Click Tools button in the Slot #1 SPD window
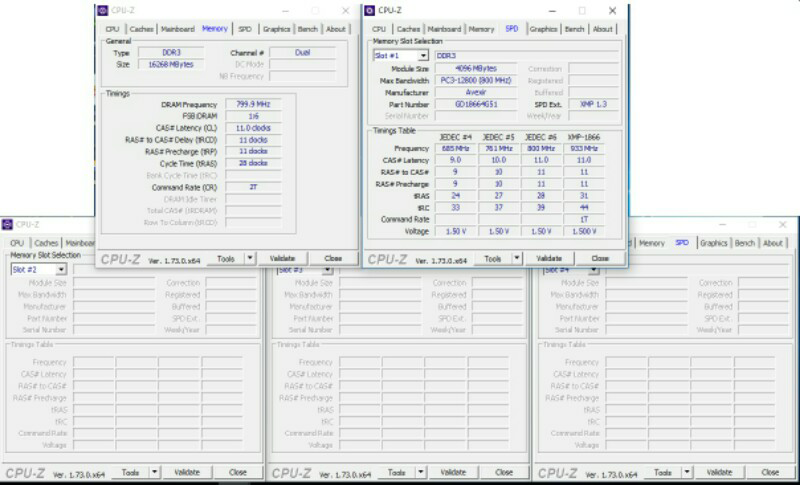This screenshot has width=800, height=485. point(492,259)
